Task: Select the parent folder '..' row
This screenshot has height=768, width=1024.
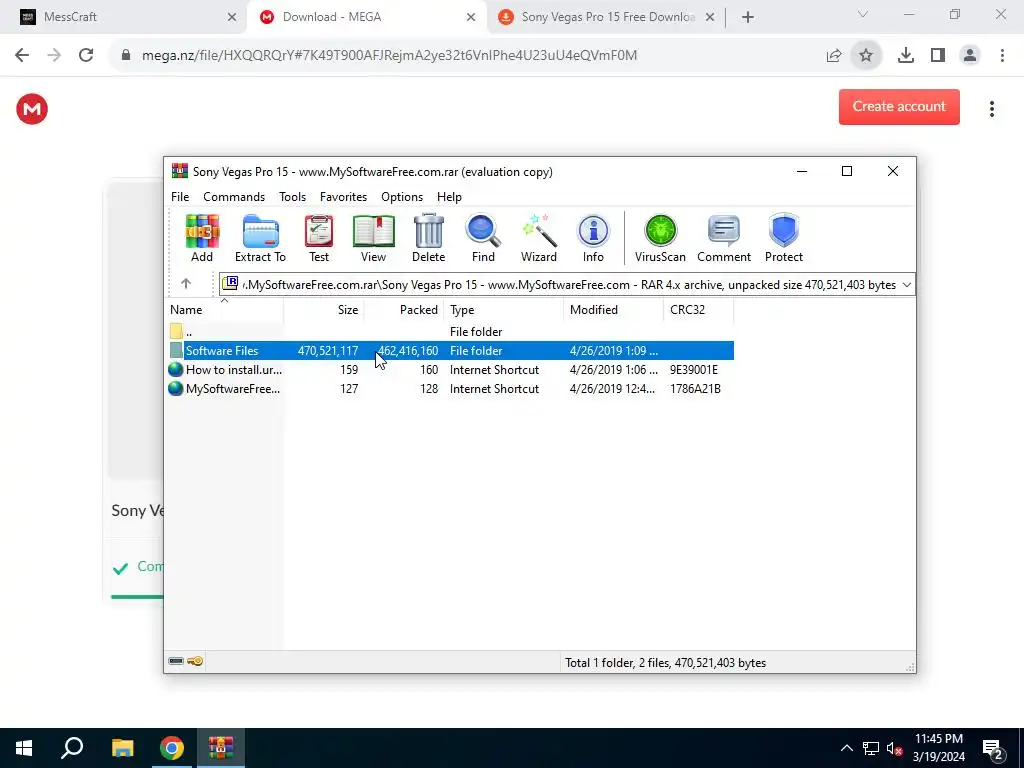Action: [x=451, y=332]
